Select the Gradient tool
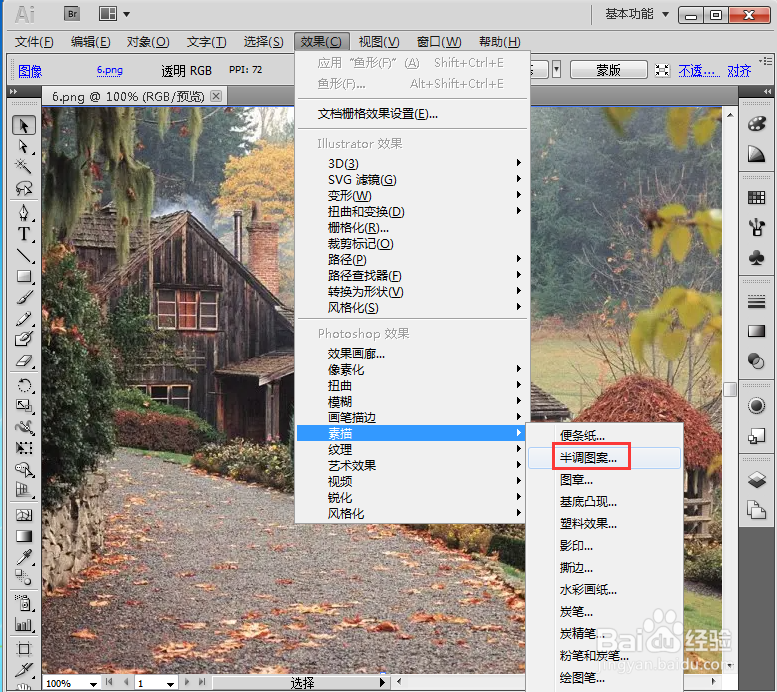Viewport: 777px width, 692px height. tap(23, 536)
